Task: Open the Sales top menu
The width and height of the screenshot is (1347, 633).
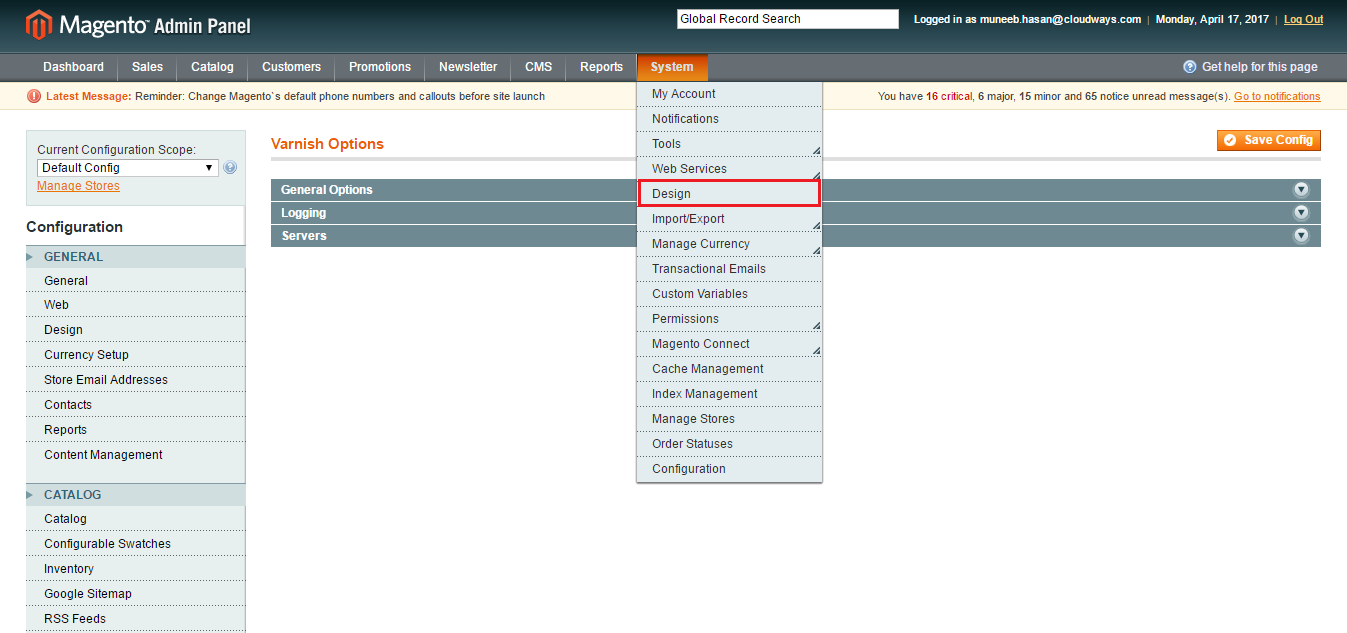Action: click(147, 67)
